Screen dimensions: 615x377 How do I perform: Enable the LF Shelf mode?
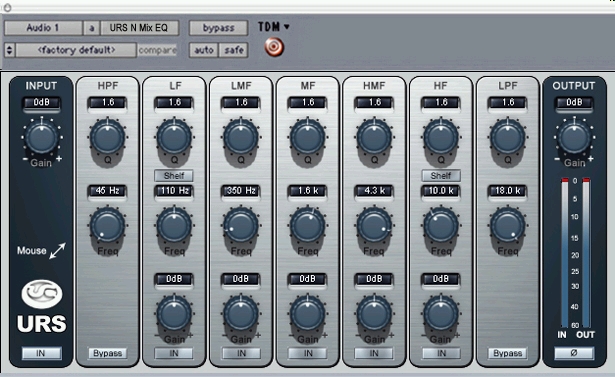click(174, 175)
